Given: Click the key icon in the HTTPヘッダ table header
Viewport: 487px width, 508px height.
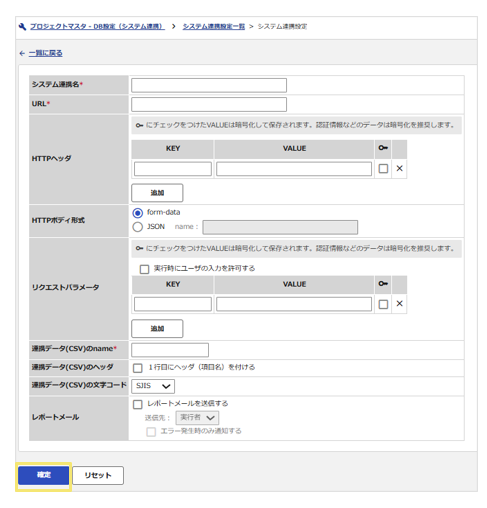Looking at the screenshot, I should pos(383,148).
